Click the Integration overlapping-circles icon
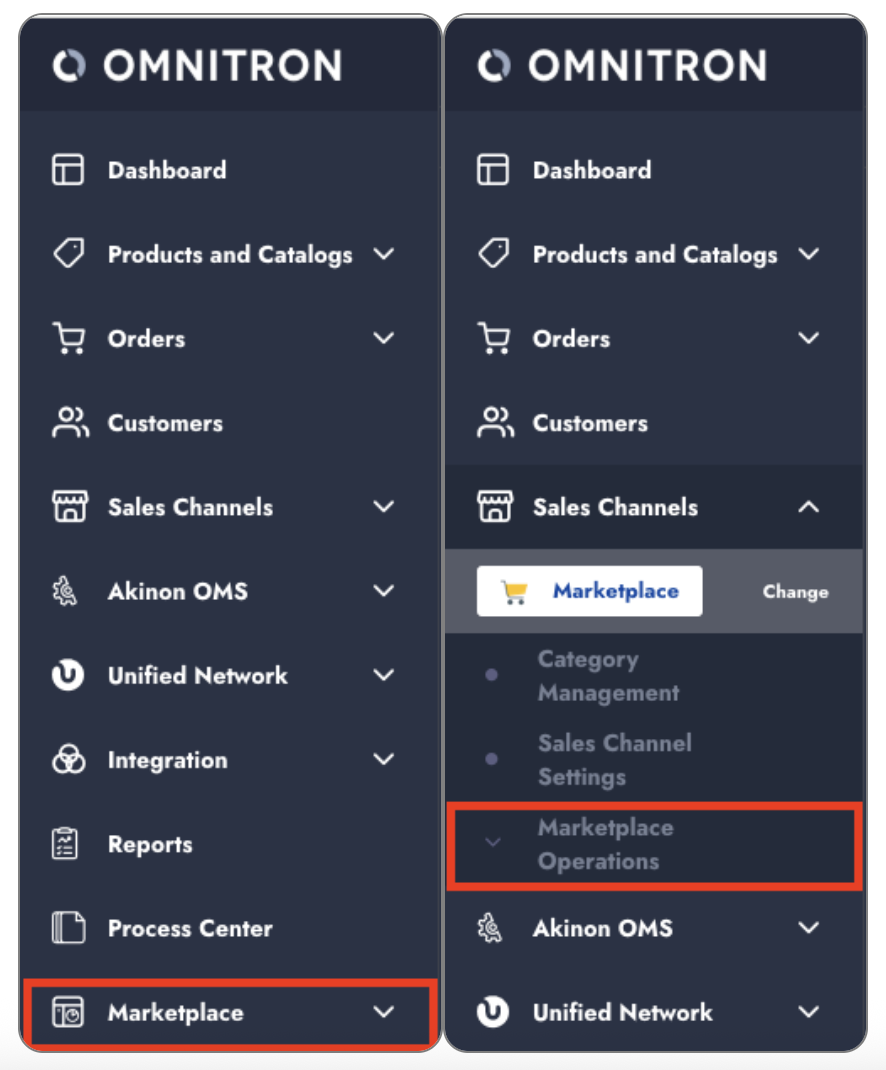This screenshot has height=1070, width=886. pyautogui.click(x=68, y=761)
